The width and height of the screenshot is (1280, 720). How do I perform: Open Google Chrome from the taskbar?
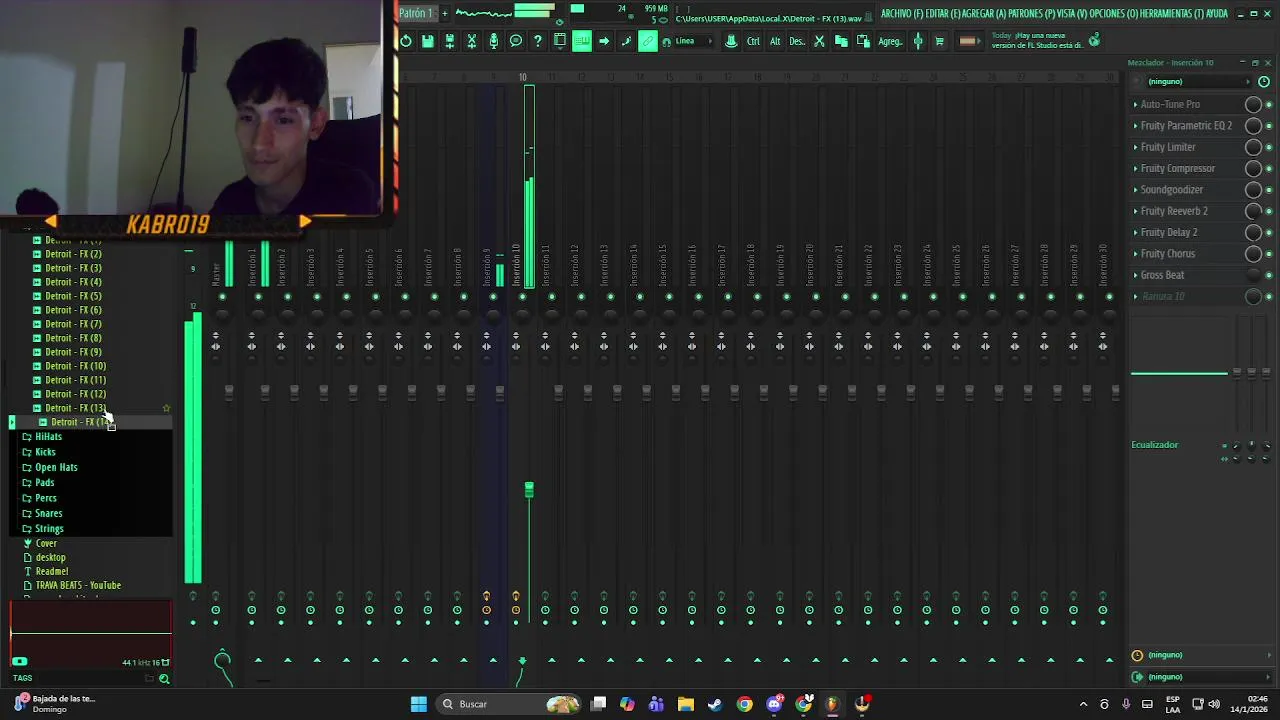(x=744, y=704)
